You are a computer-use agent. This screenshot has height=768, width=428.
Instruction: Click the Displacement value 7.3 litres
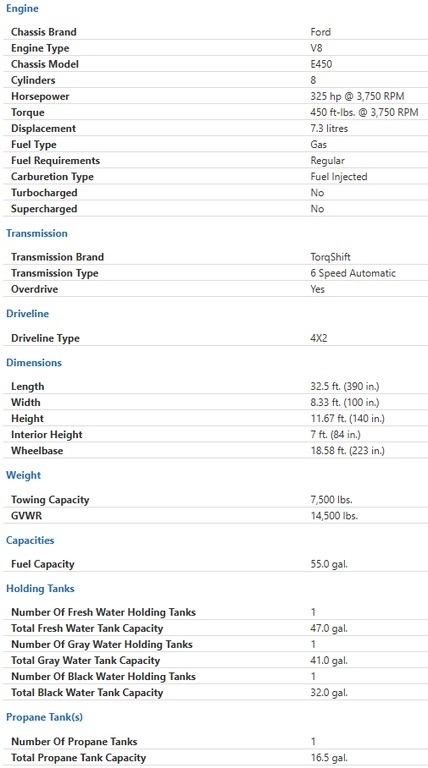pyautogui.click(x=329, y=128)
